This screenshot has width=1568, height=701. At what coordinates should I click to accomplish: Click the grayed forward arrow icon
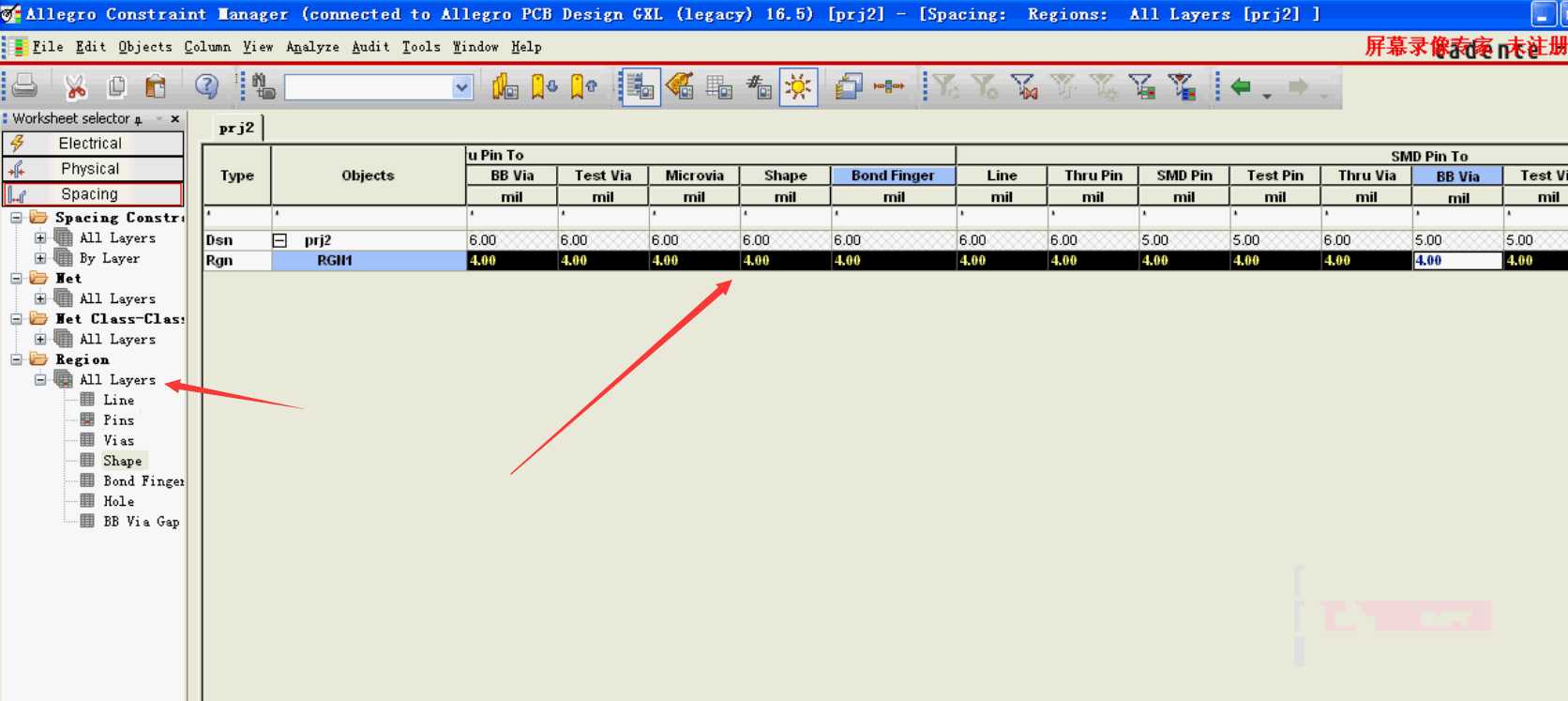click(1298, 87)
